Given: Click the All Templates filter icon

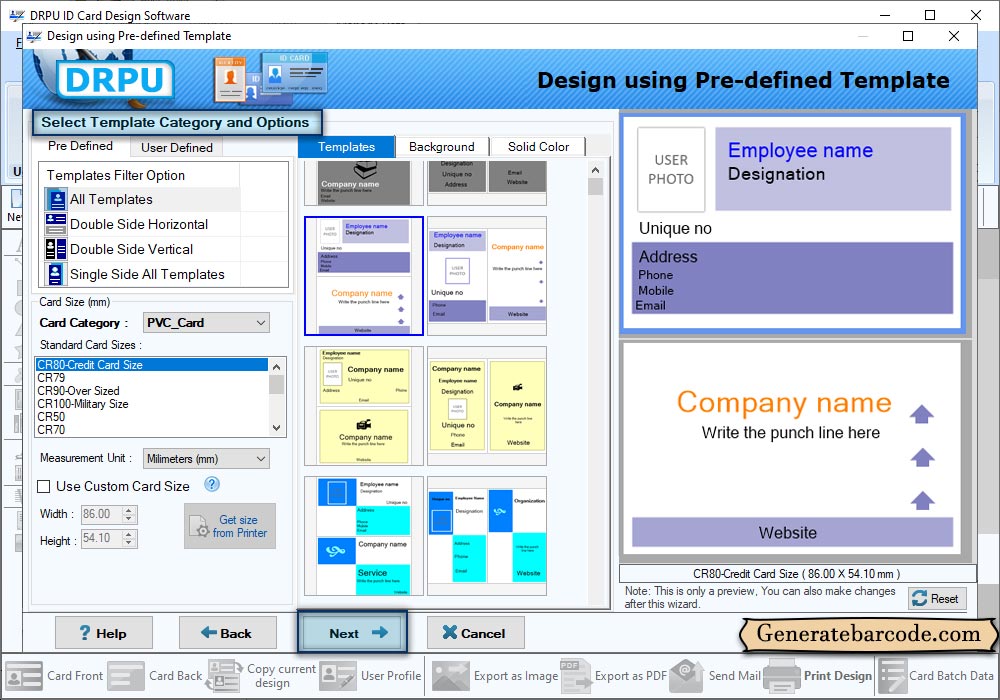Looking at the screenshot, I should (x=56, y=200).
